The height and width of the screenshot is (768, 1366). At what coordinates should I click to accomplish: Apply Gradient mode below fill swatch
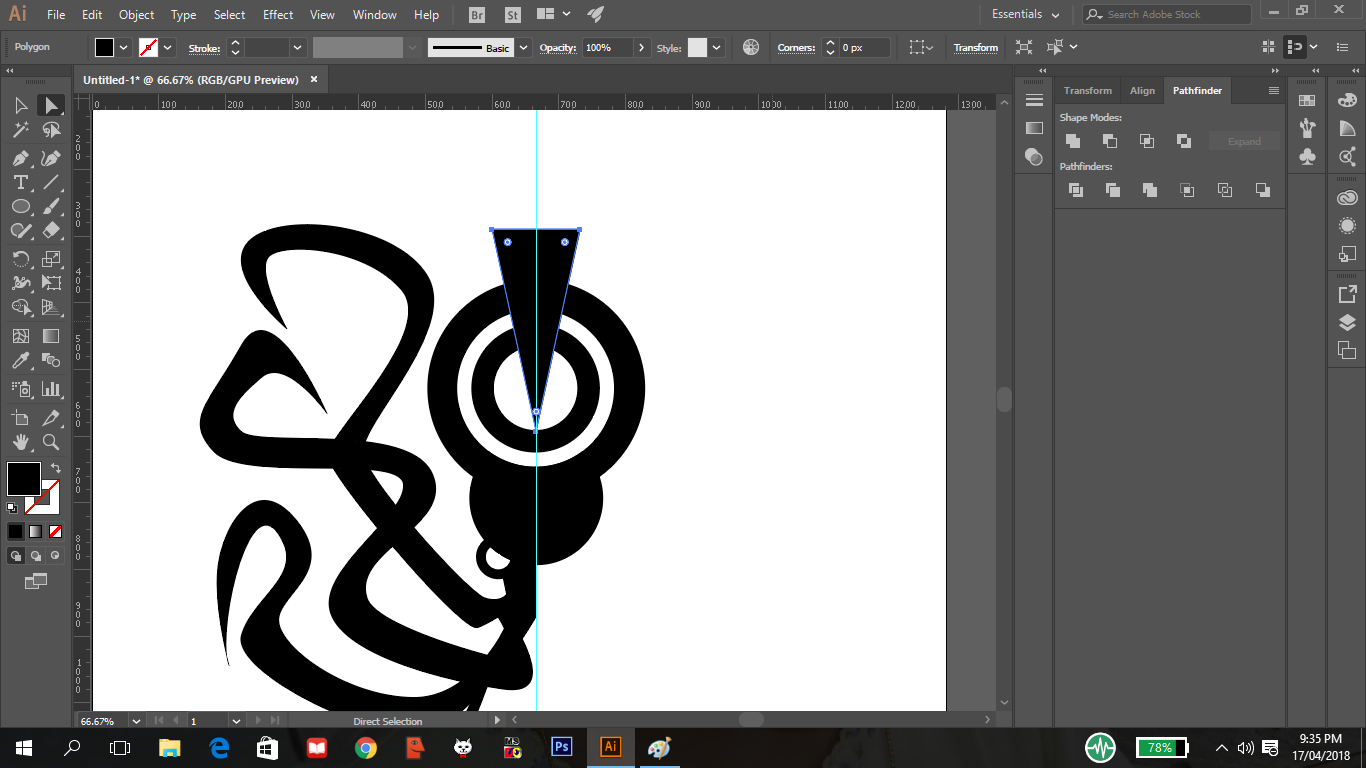point(35,531)
